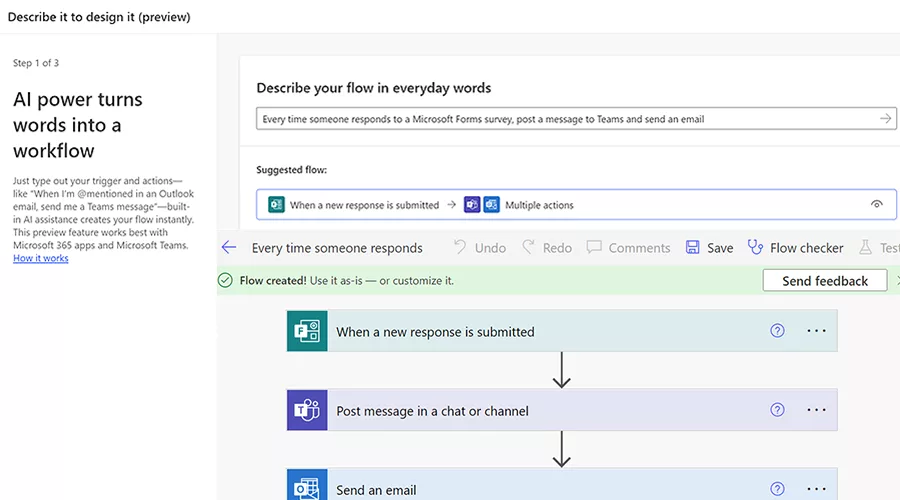Expand Post message in a chat or channel
This screenshot has height=500, width=900.
pos(562,410)
